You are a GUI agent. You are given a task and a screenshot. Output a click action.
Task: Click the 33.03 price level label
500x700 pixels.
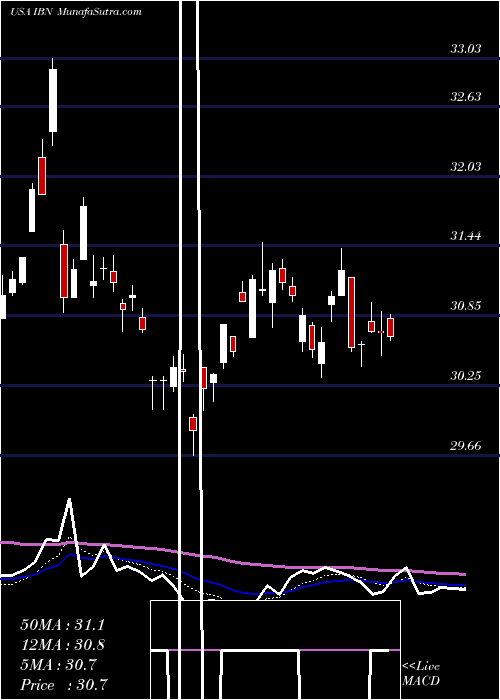click(x=466, y=49)
